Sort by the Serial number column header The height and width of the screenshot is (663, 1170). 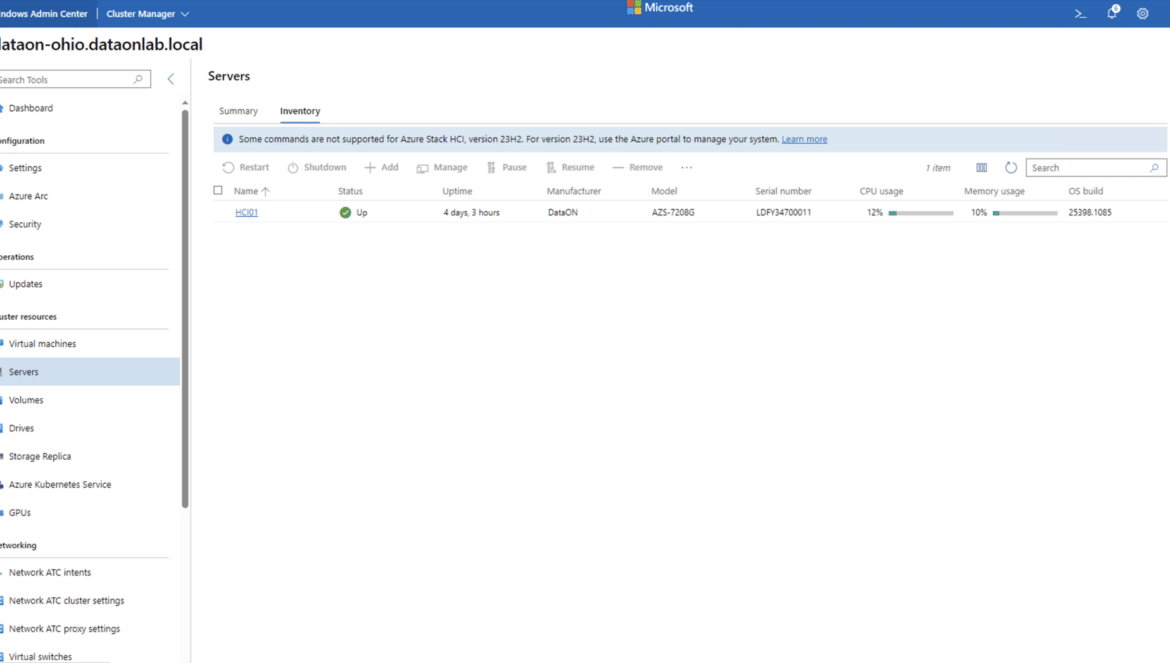783,192
